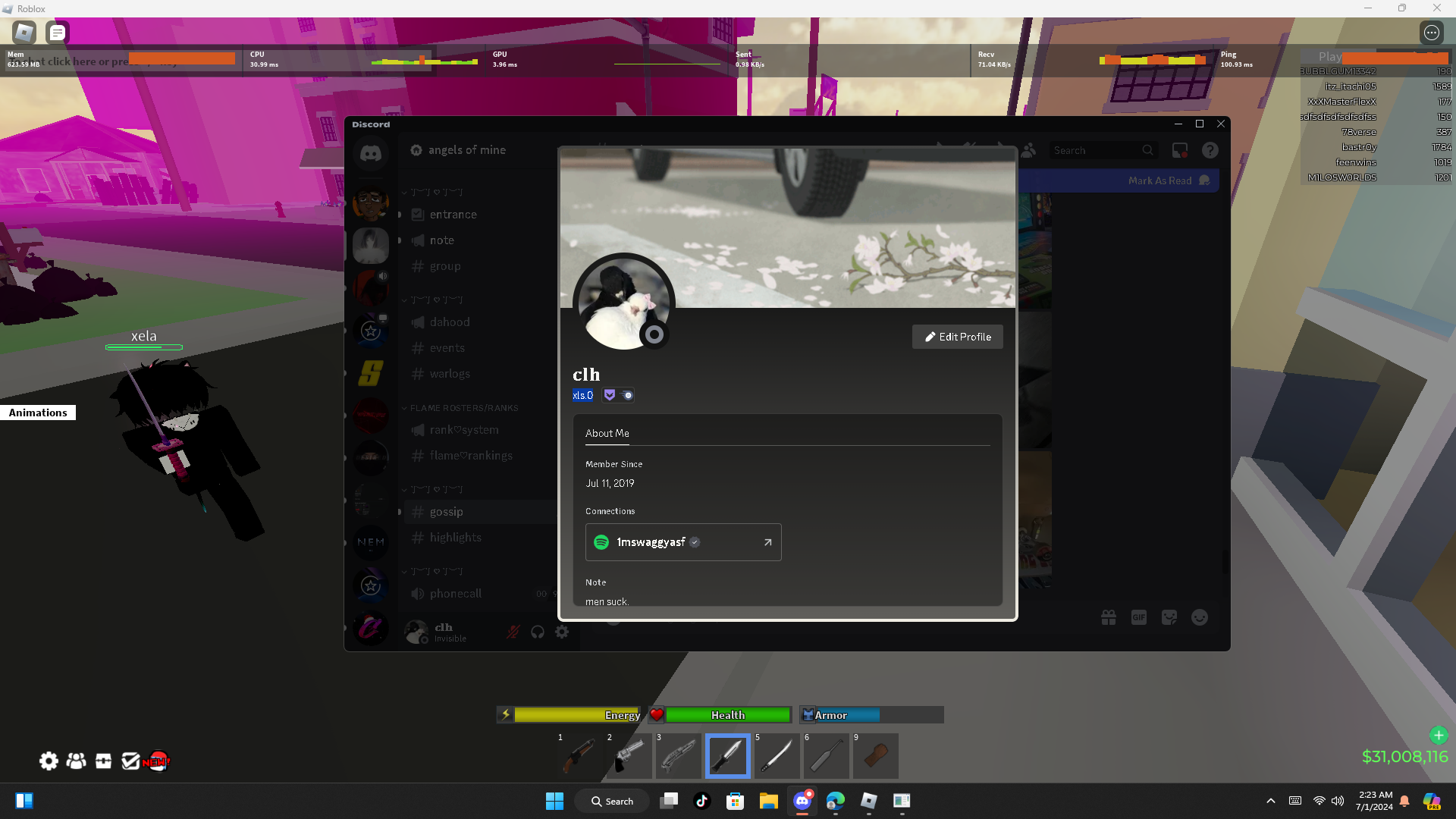Open the events channel

click(x=482, y=348)
